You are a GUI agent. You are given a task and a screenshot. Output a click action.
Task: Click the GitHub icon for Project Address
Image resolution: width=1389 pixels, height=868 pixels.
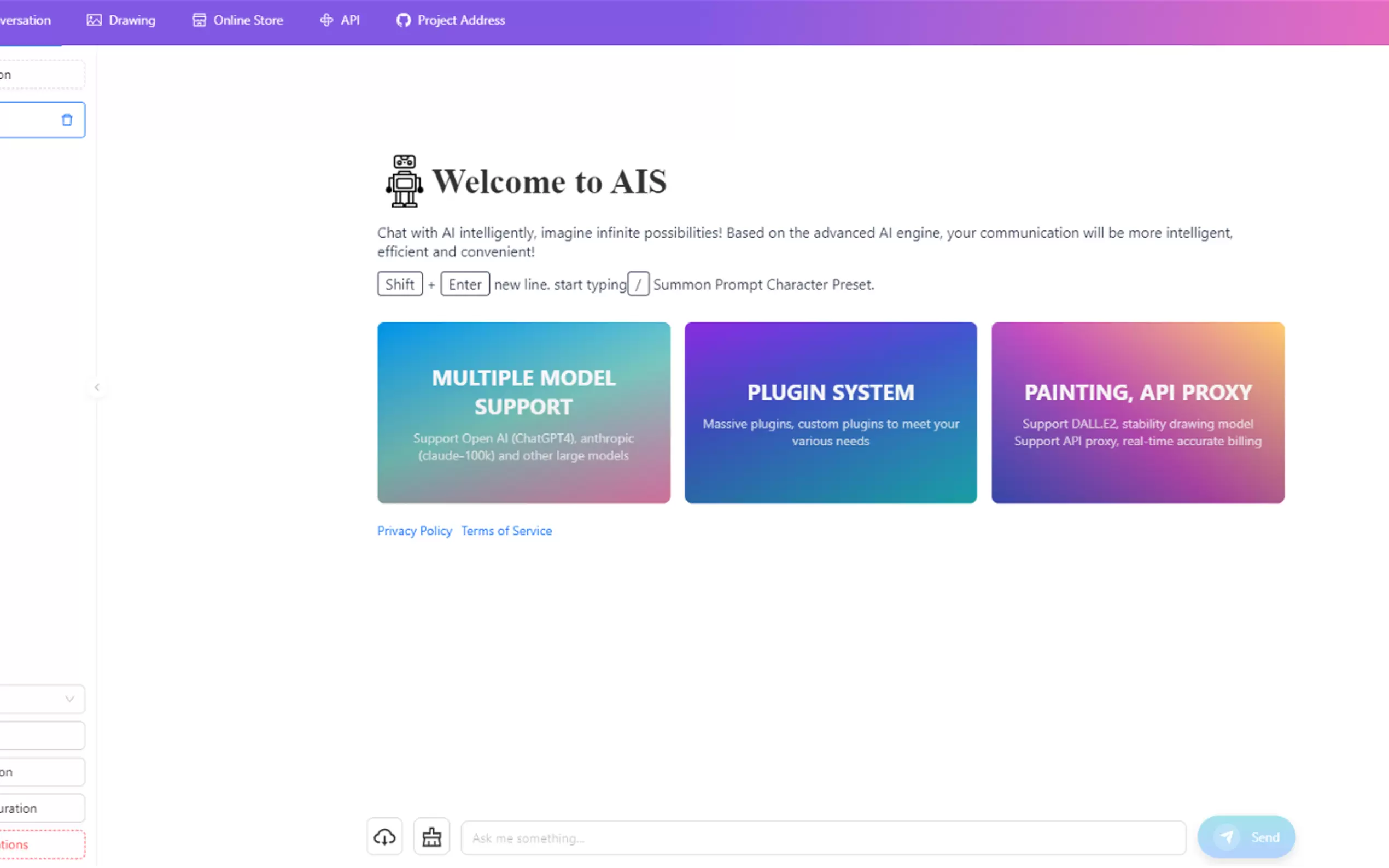pyautogui.click(x=403, y=20)
